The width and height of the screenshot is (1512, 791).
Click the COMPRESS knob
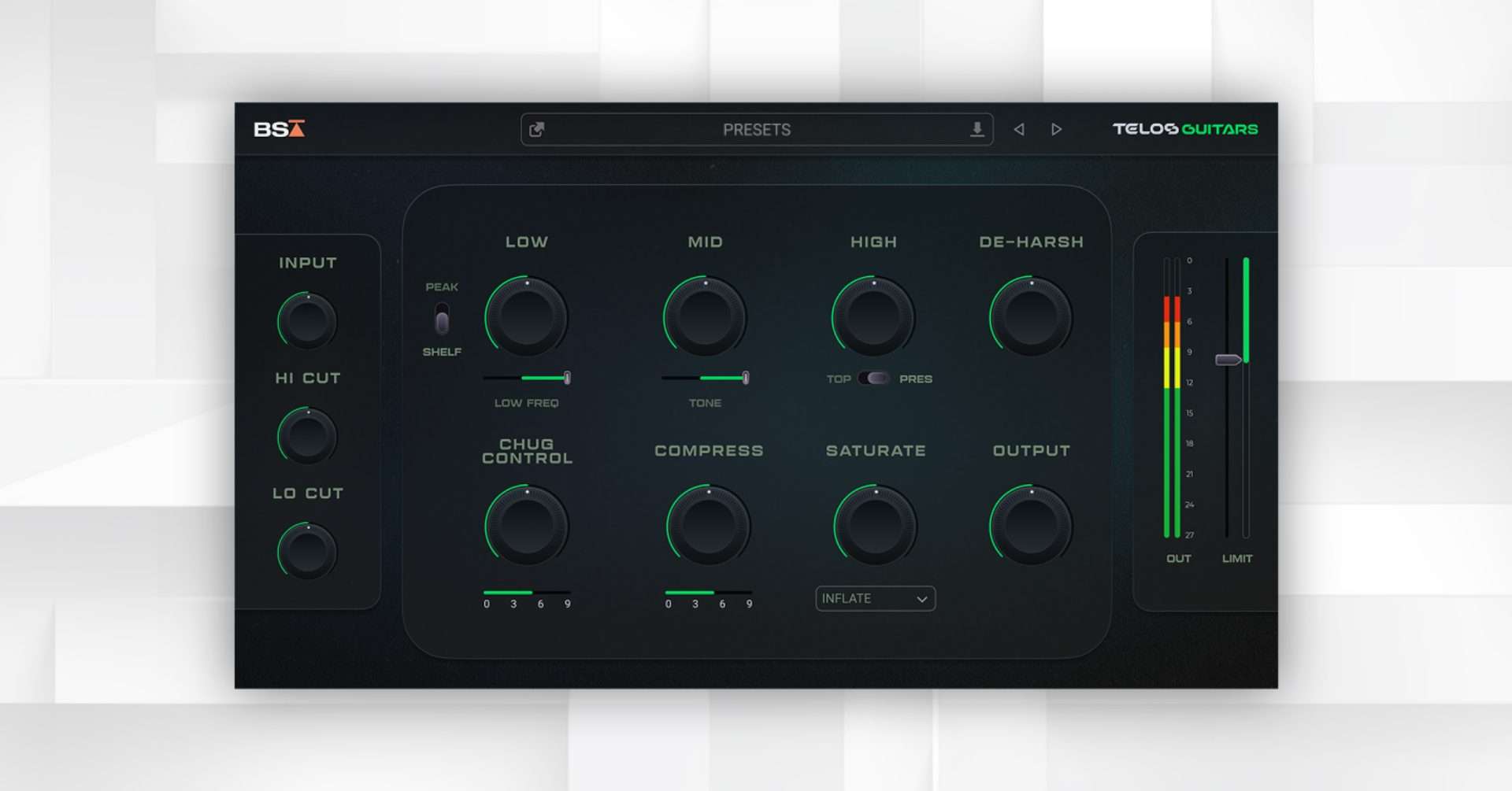coord(708,525)
